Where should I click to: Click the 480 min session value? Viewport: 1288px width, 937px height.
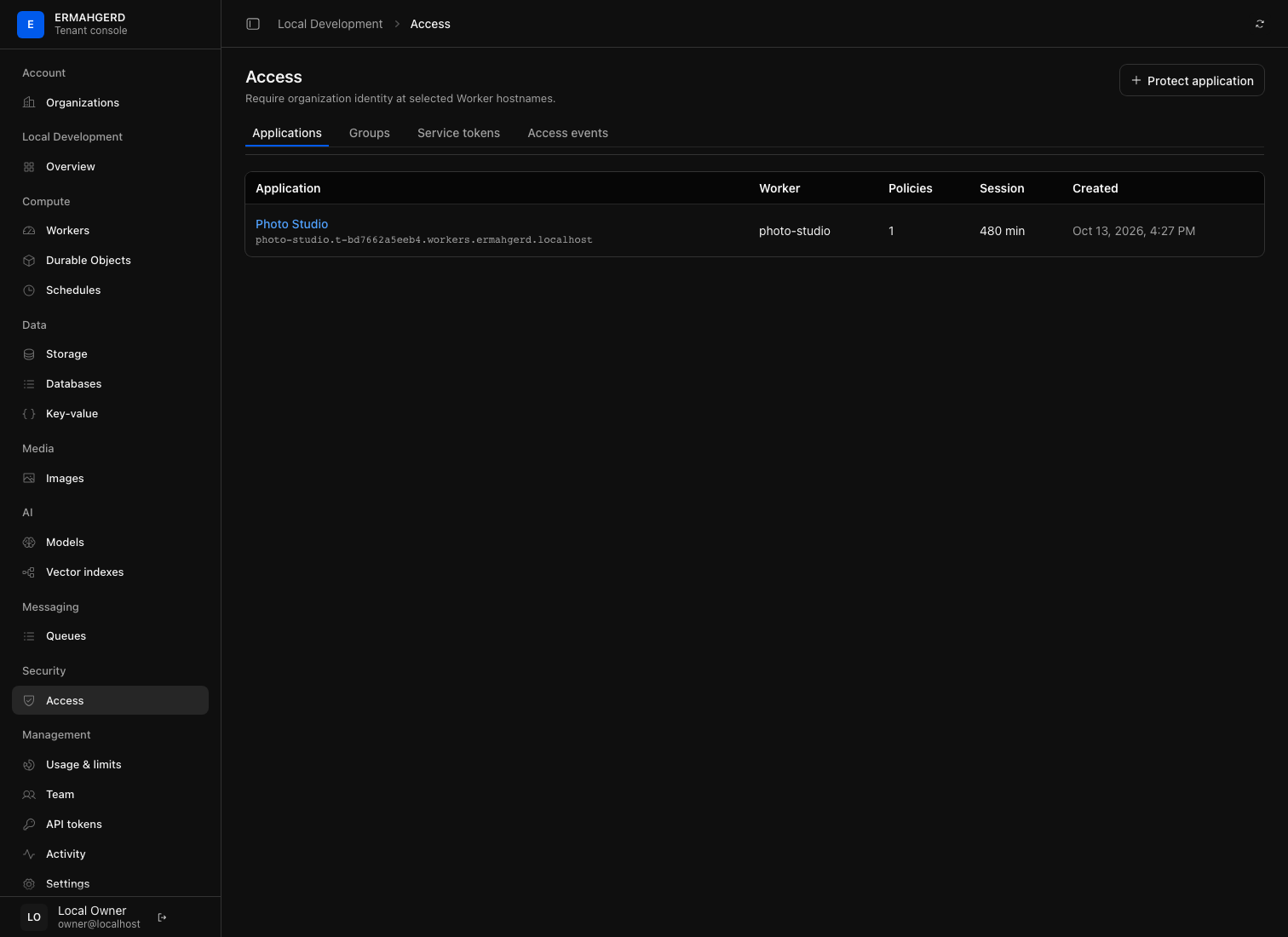tap(1002, 231)
